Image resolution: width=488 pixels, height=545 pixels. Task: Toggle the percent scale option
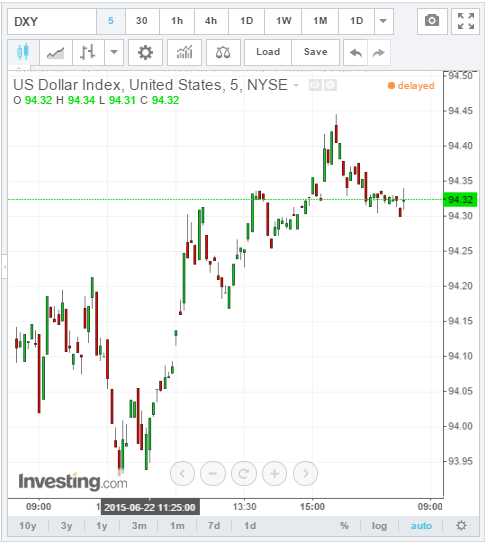pos(344,526)
